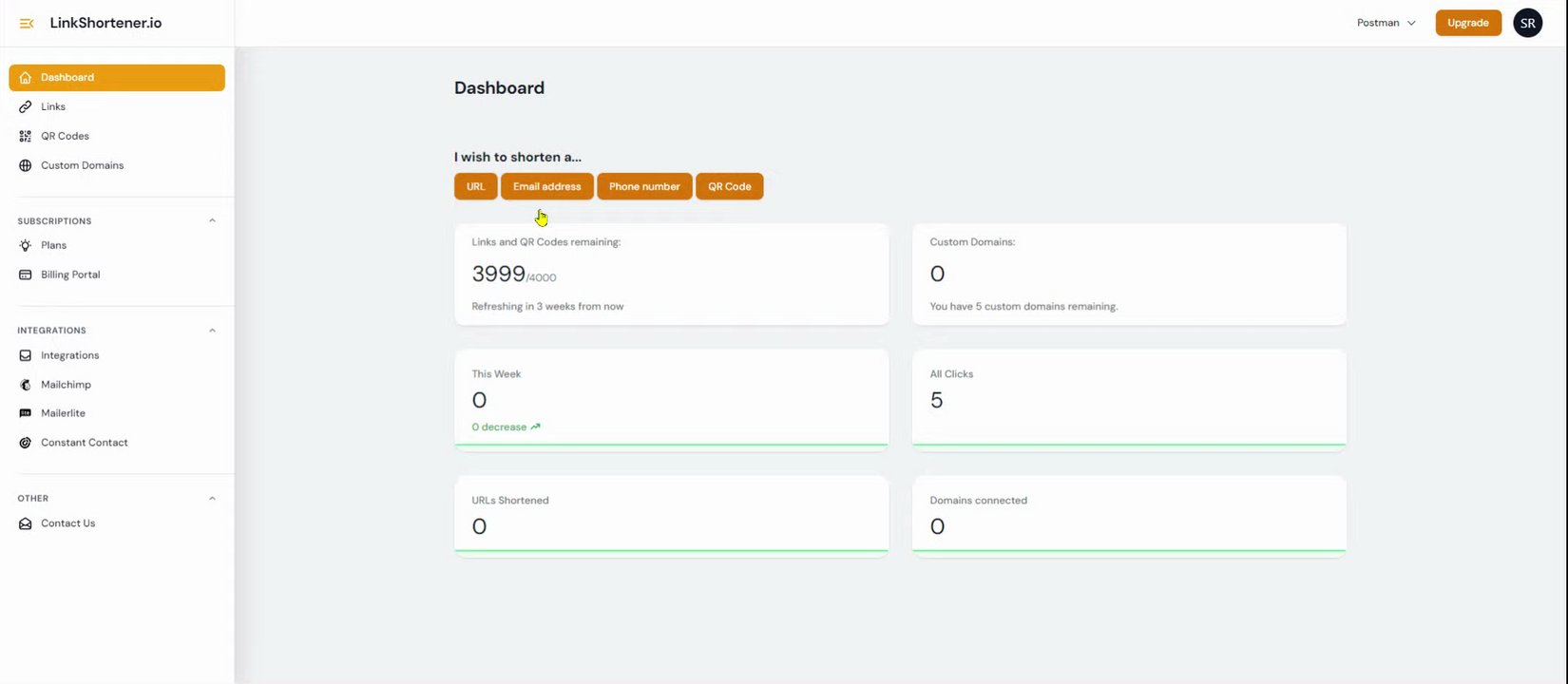Click the Constant Contact icon
The height and width of the screenshot is (684, 1568).
[x=26, y=444]
